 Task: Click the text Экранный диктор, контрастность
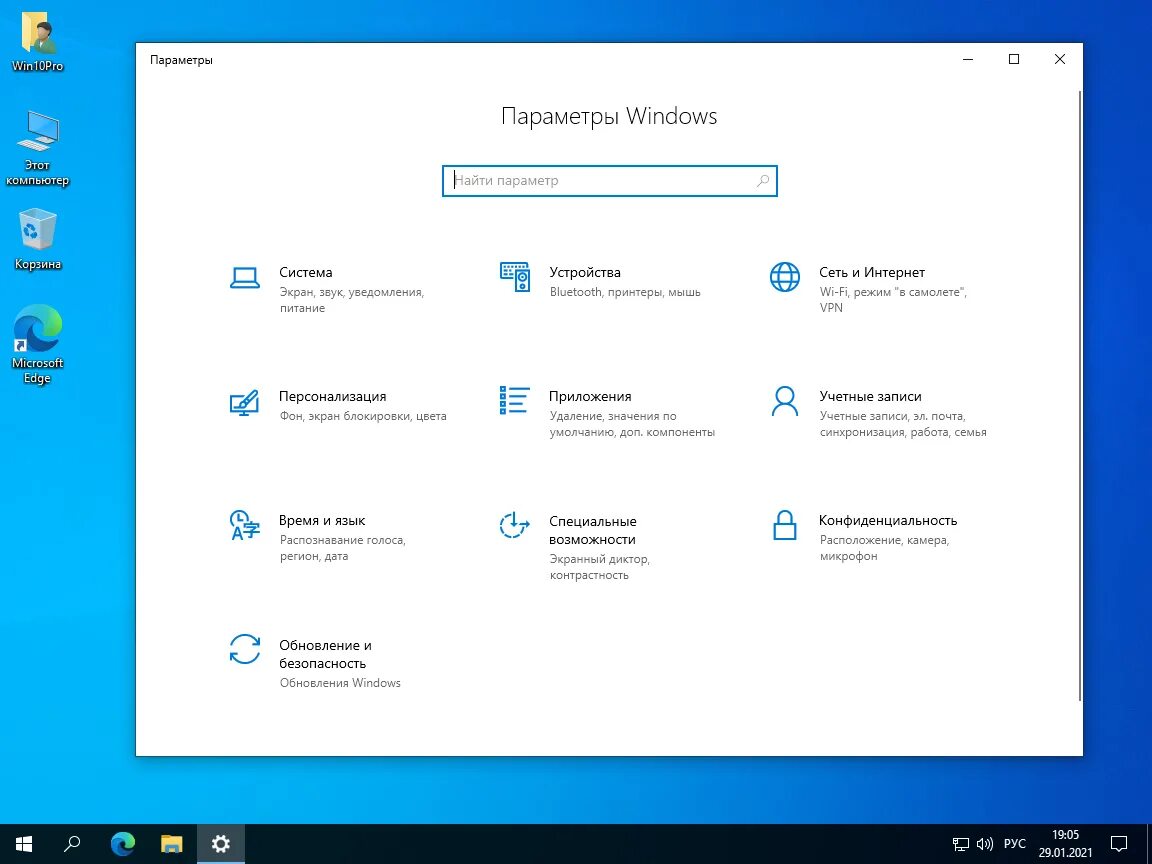pos(600,567)
